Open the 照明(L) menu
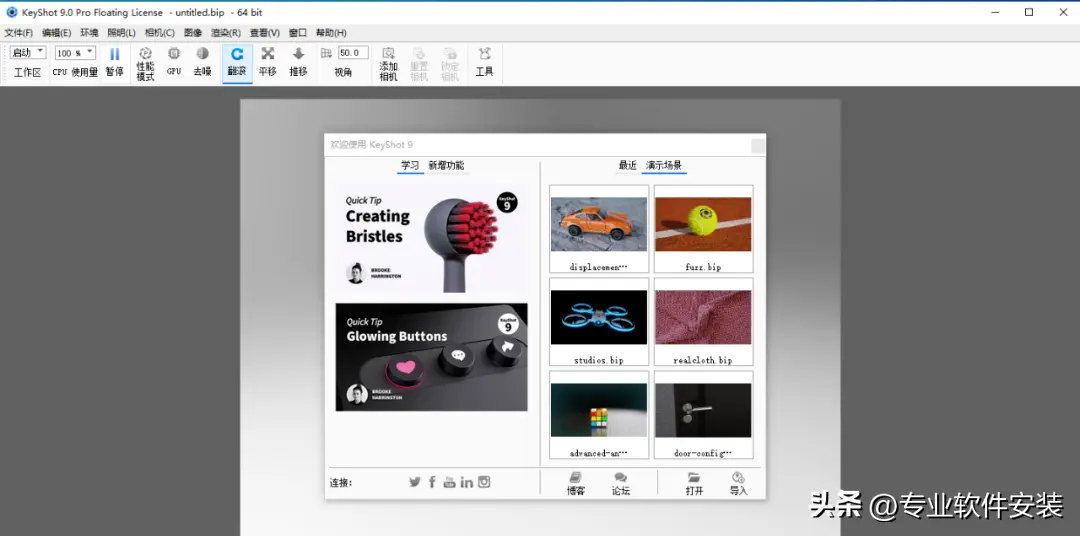Screen dimensions: 1080x536 pos(121,33)
